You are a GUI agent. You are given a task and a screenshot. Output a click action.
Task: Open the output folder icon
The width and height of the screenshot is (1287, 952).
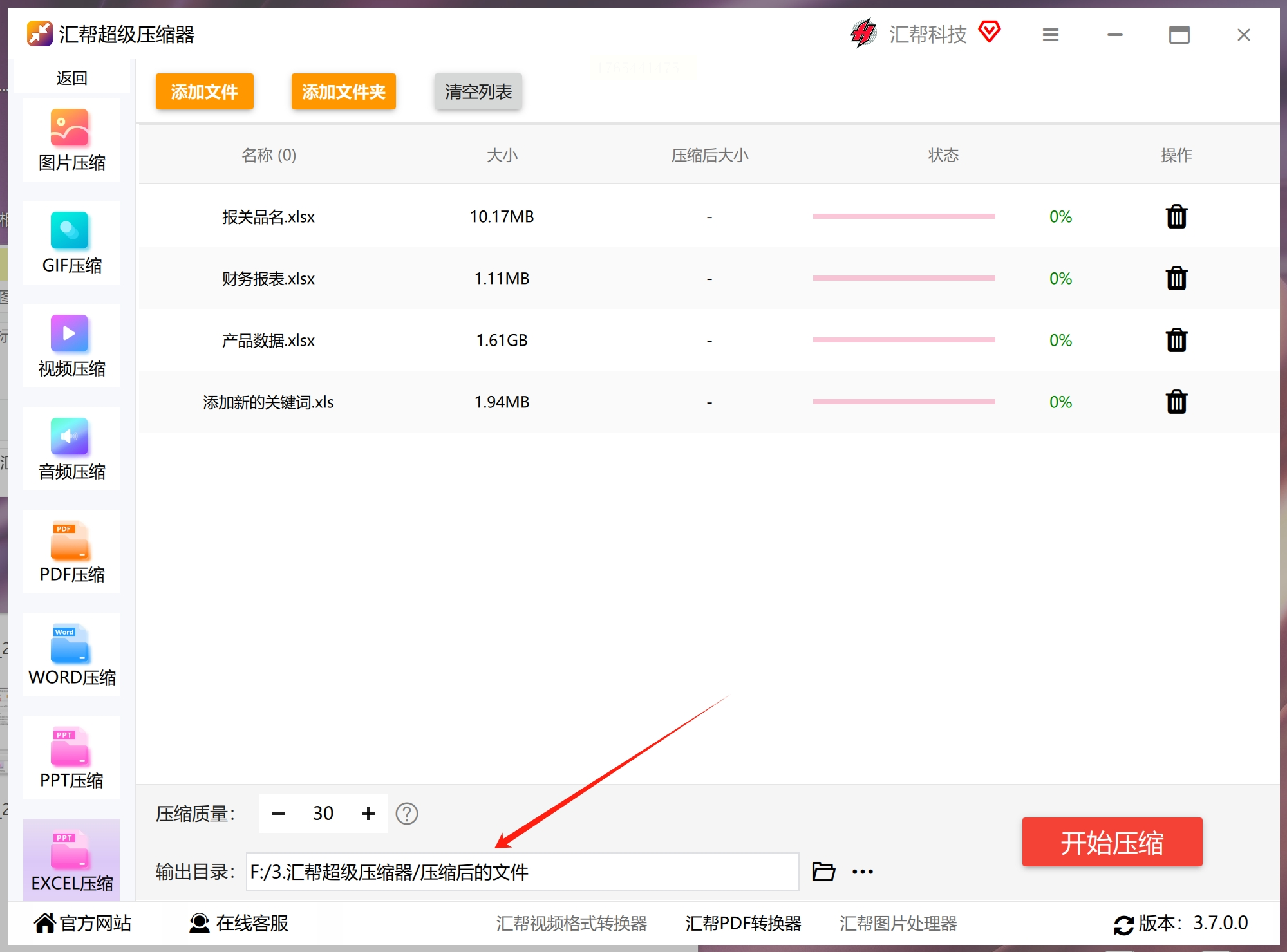823,872
